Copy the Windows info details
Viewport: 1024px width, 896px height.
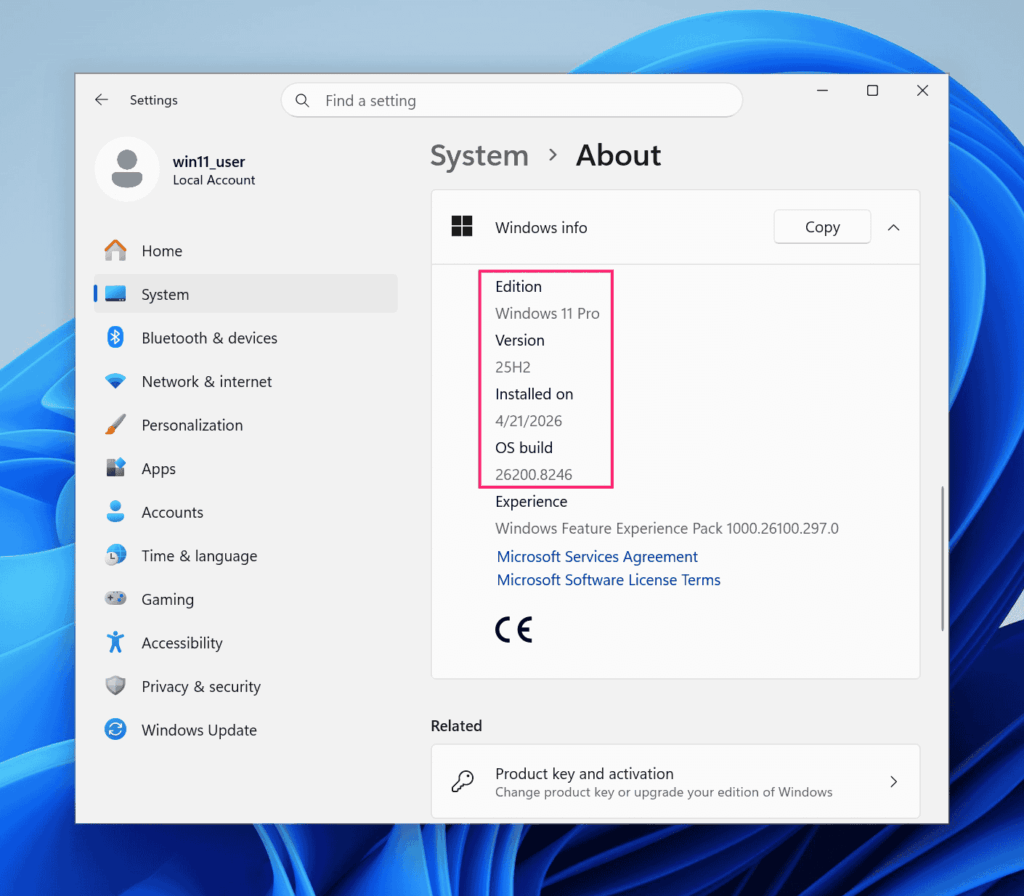point(822,227)
